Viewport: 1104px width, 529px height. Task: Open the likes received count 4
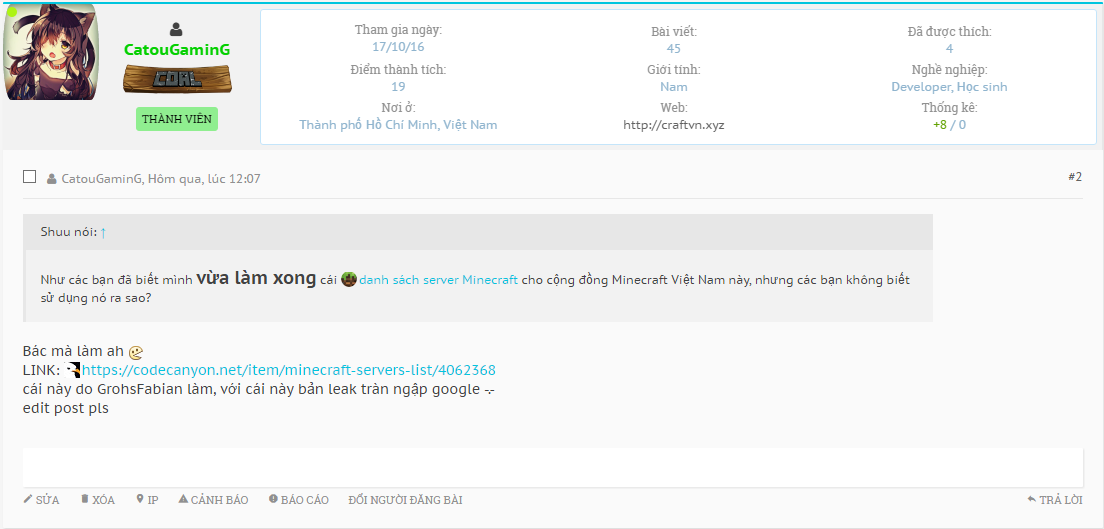[949, 48]
